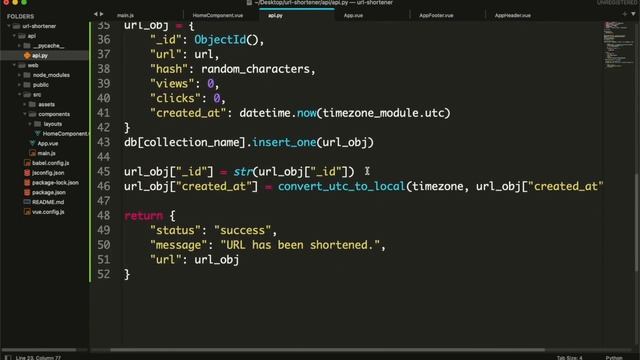Click the layouts folder icon
Image resolution: width=640 pixels, height=360 pixels.
point(38,124)
